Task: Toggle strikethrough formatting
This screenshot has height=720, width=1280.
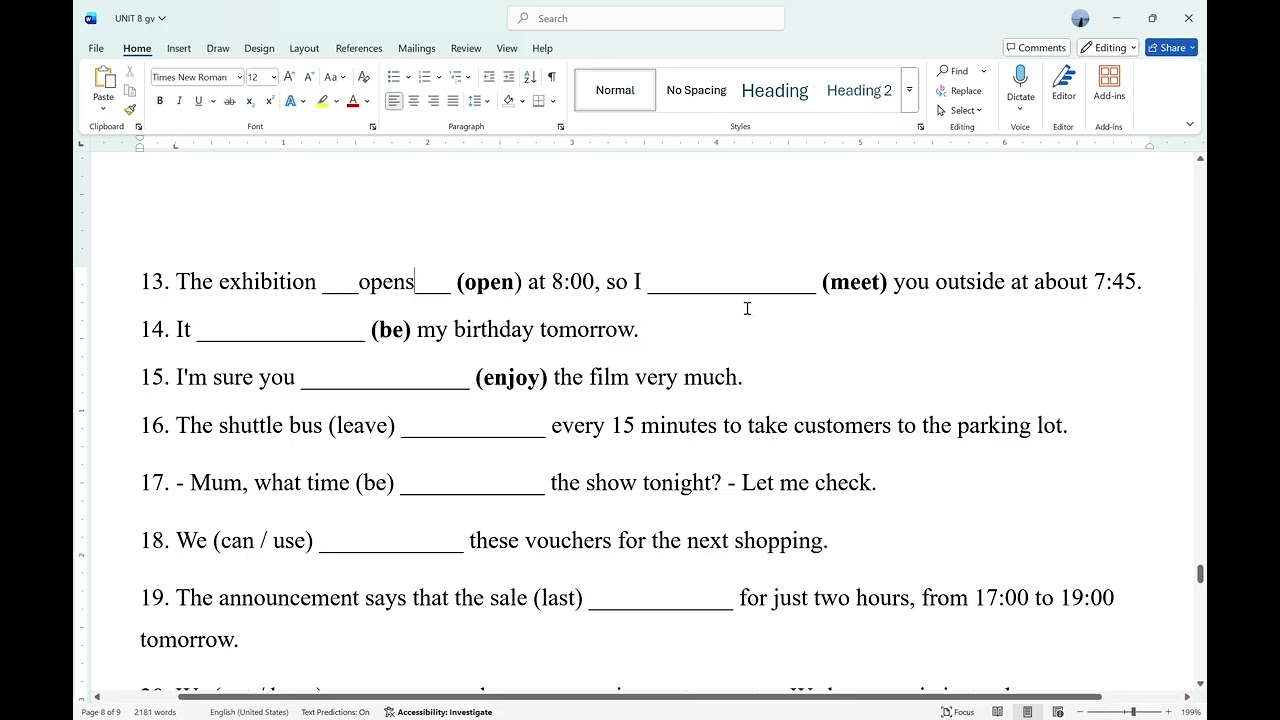Action: click(x=229, y=101)
